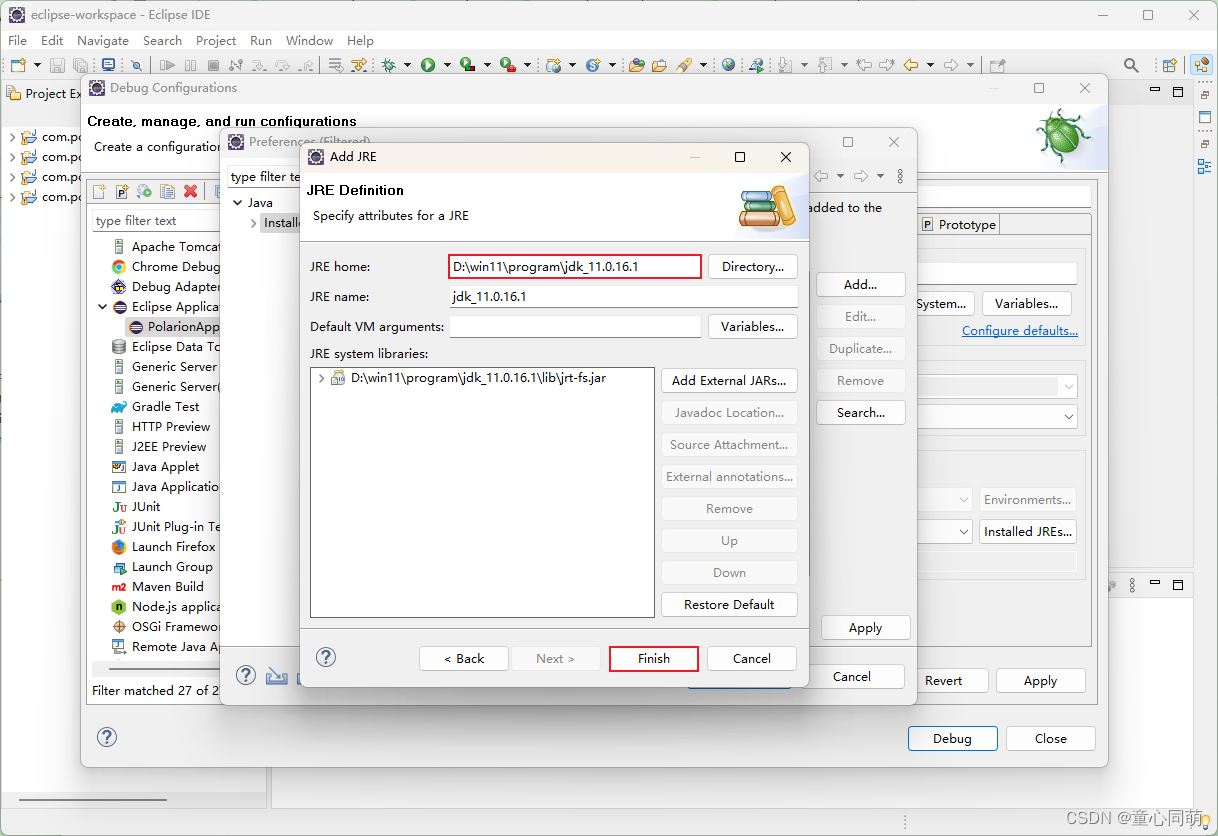Click the Default VM arguments field
Image resolution: width=1218 pixels, height=836 pixels.
(575, 326)
